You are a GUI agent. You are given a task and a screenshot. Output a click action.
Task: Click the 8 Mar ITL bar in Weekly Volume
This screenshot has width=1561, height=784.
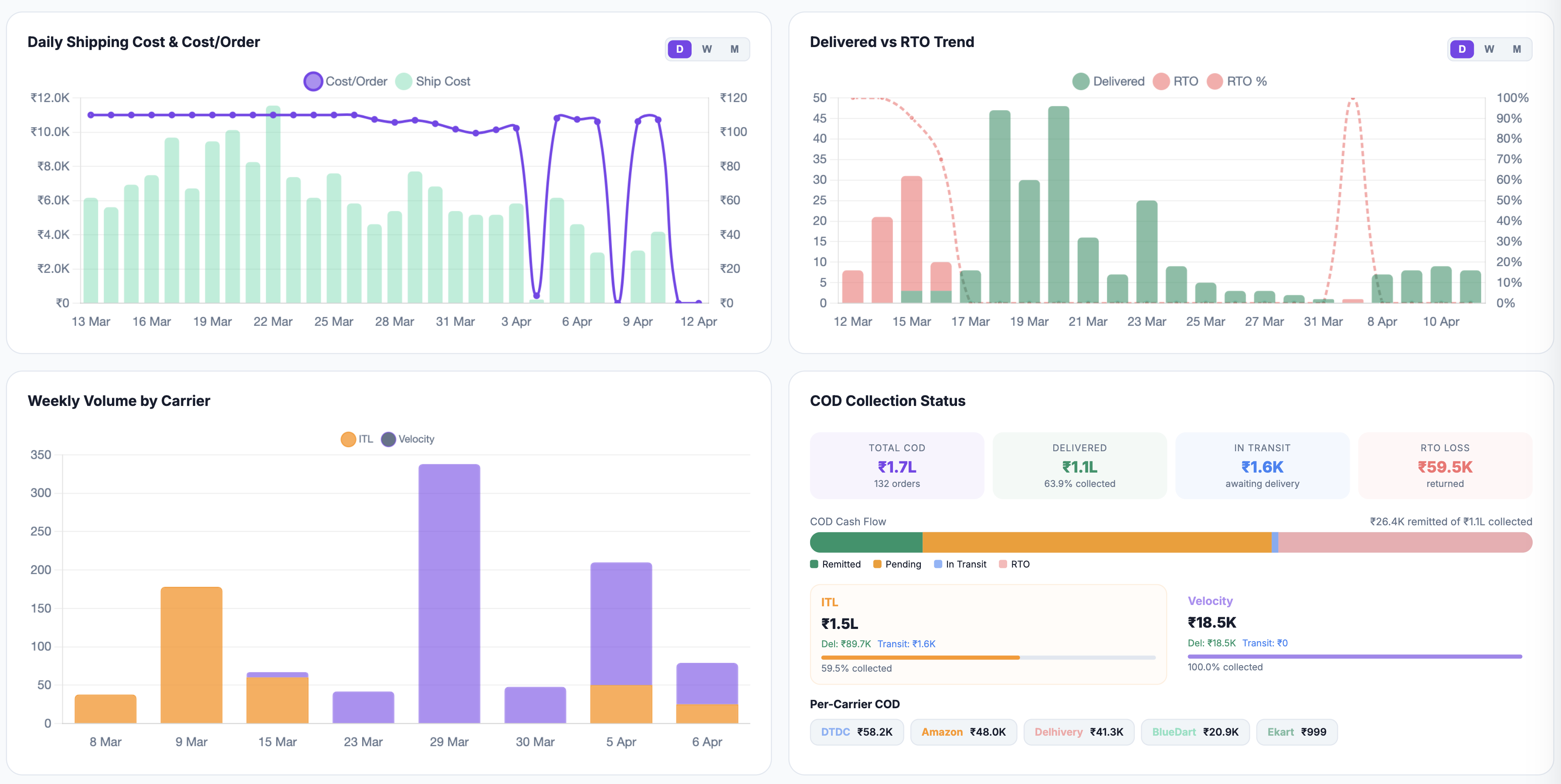pyautogui.click(x=105, y=709)
